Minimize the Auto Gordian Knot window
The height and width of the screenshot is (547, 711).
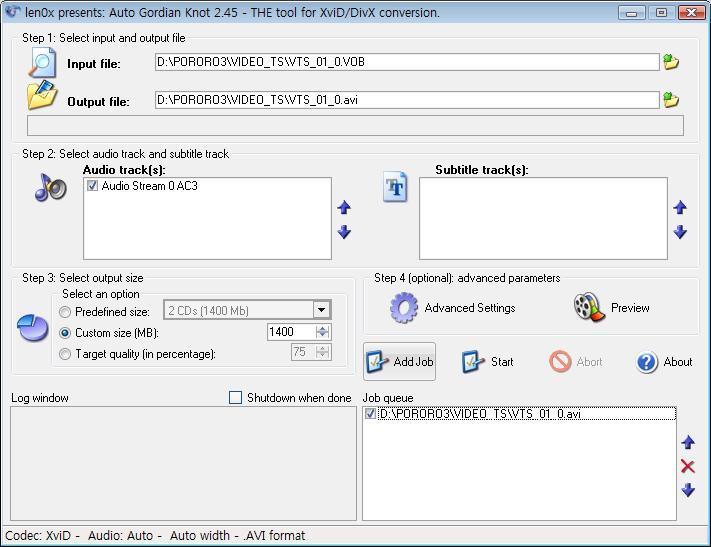631,12
